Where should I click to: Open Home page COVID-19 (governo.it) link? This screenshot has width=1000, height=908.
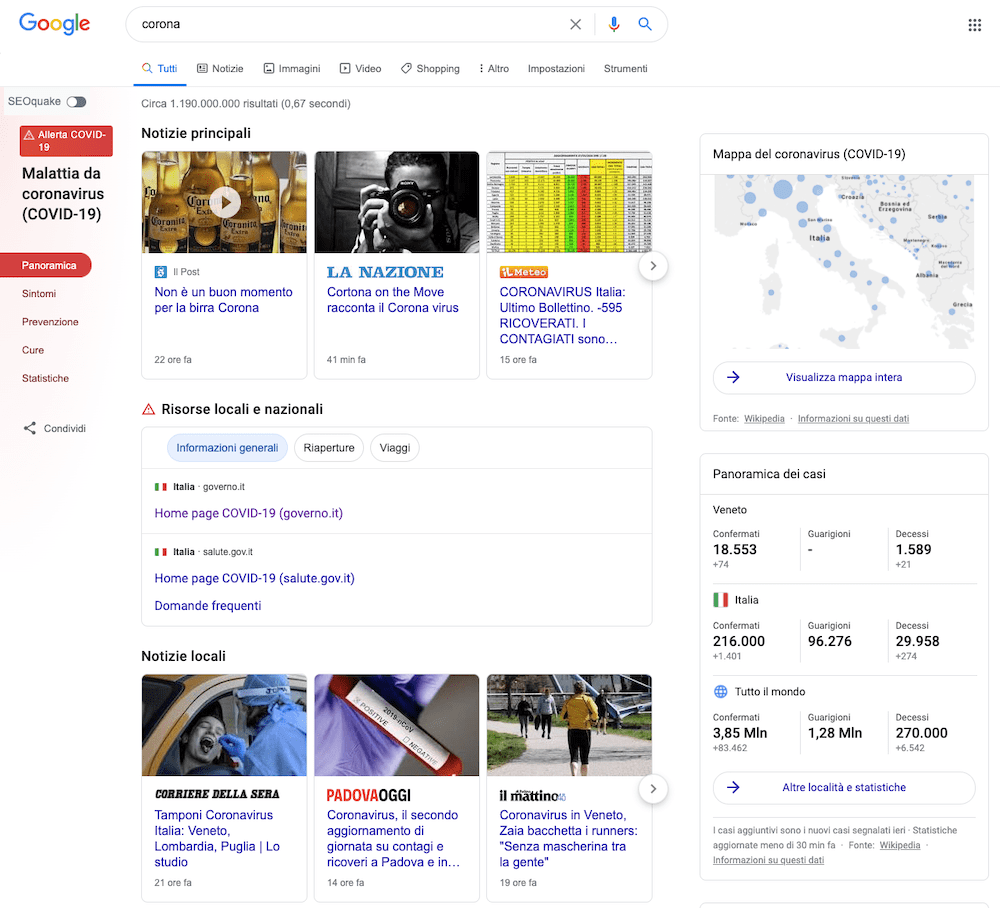249,513
